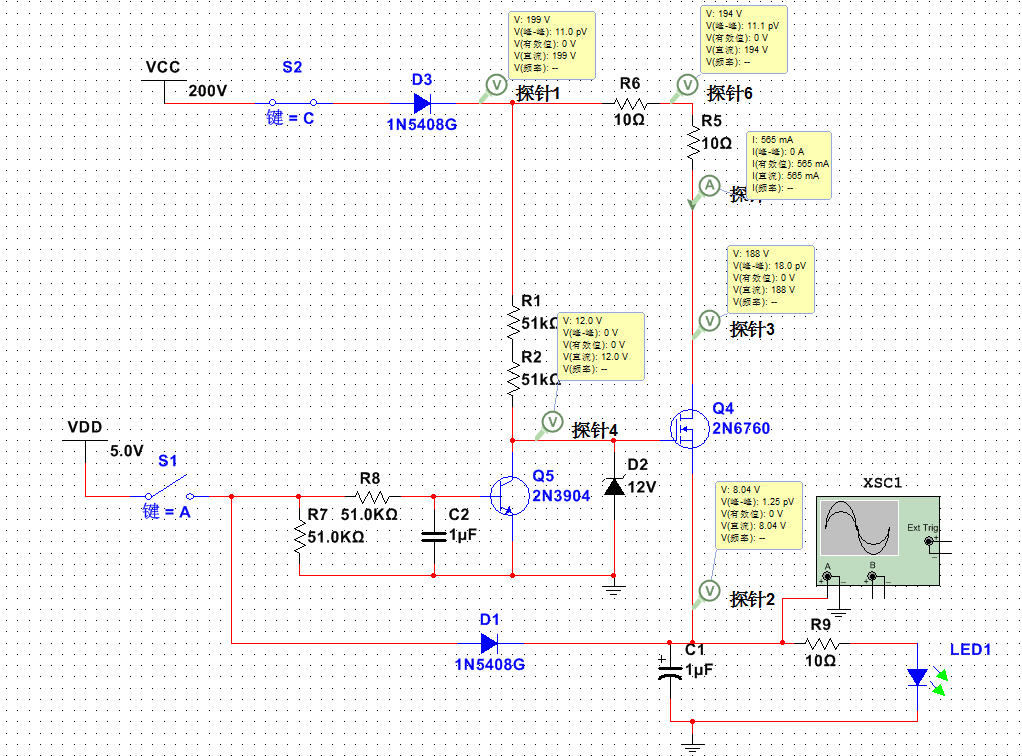This screenshot has width=1022, height=756.
Task: Click the 探针1 voltage probe marker
Action: tap(497, 85)
